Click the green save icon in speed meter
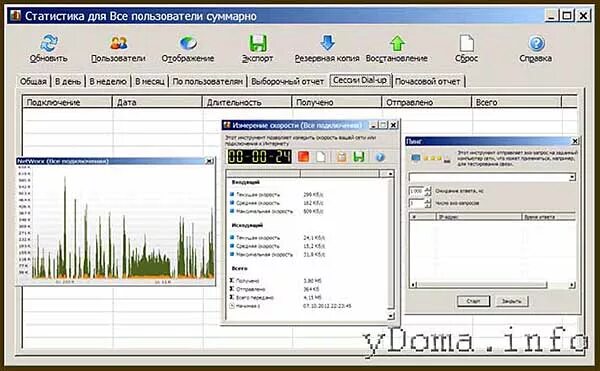Viewport: 600px width, 371px height. 359,157
